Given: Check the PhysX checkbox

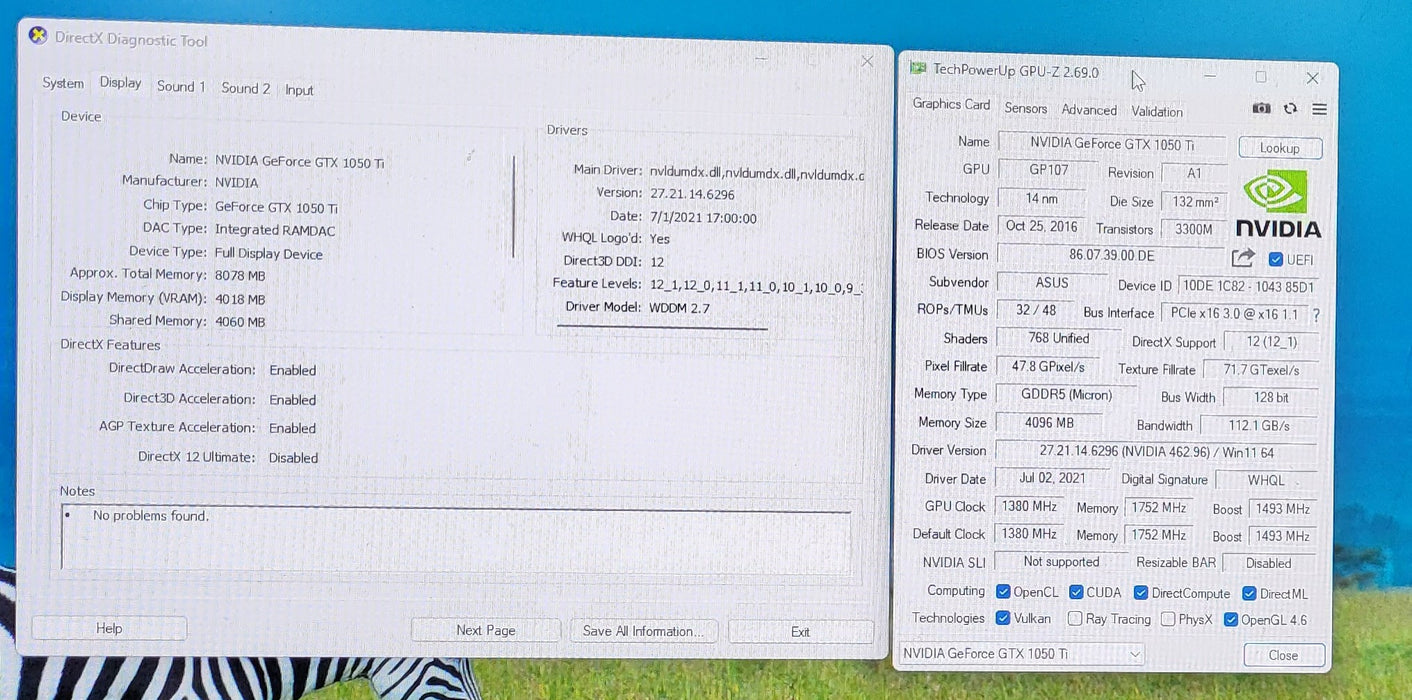Looking at the screenshot, I should 1168,619.
